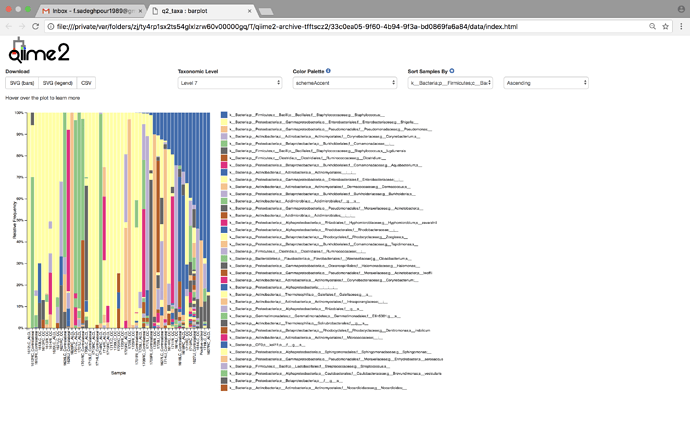The height and width of the screenshot is (431, 690).
Task: Click the Sort Samples By info icon
Action: (451, 71)
